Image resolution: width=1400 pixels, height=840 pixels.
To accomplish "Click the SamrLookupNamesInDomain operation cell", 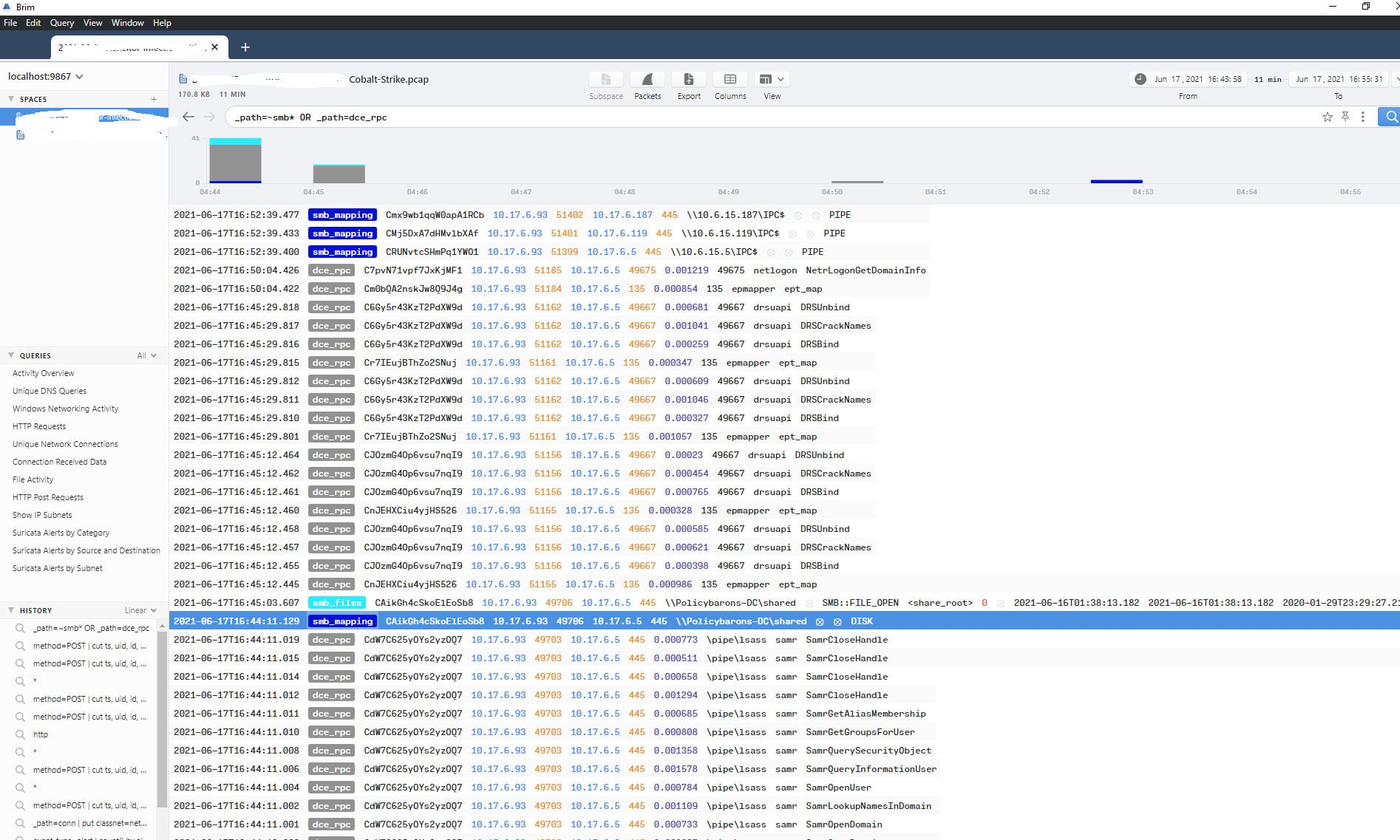I will pos(869,806).
